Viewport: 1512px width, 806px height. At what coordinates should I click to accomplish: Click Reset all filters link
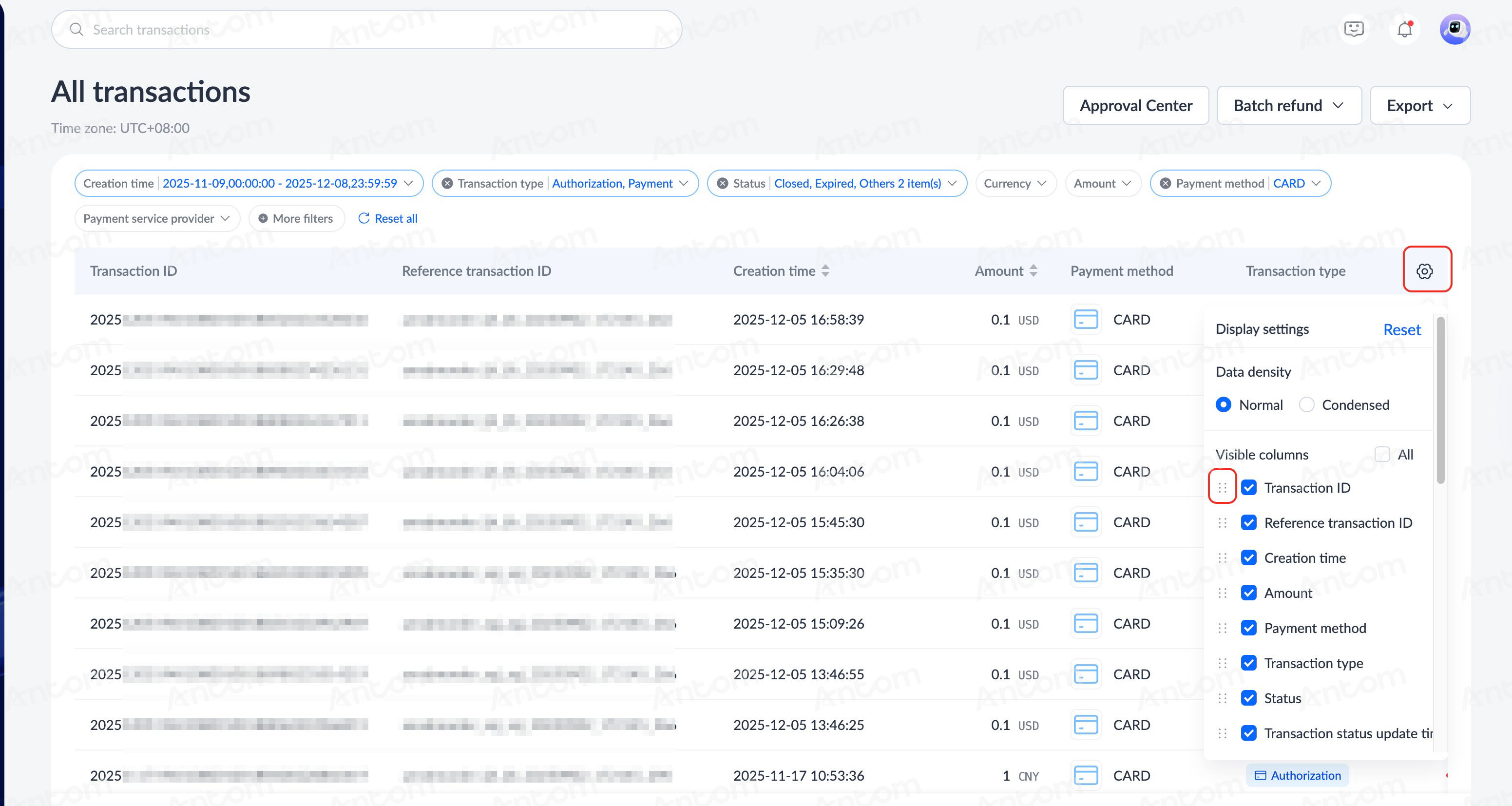[x=387, y=218]
